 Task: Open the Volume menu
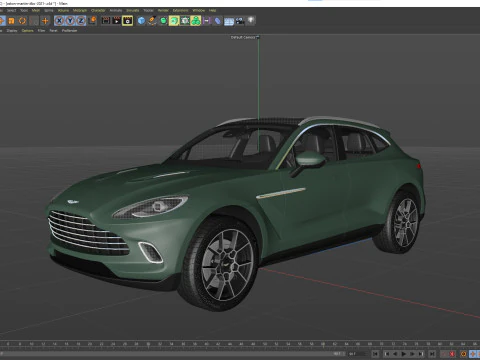(63, 10)
